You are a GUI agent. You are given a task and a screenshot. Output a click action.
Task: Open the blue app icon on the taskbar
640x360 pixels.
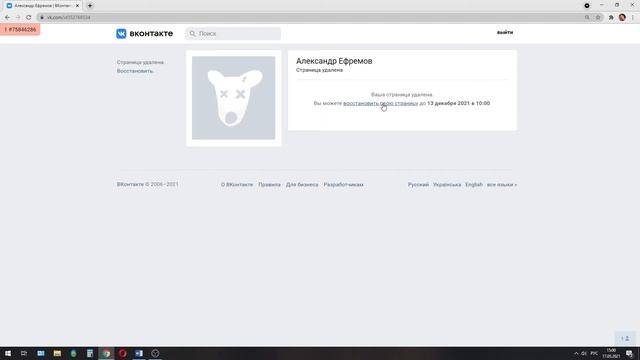pos(41,353)
